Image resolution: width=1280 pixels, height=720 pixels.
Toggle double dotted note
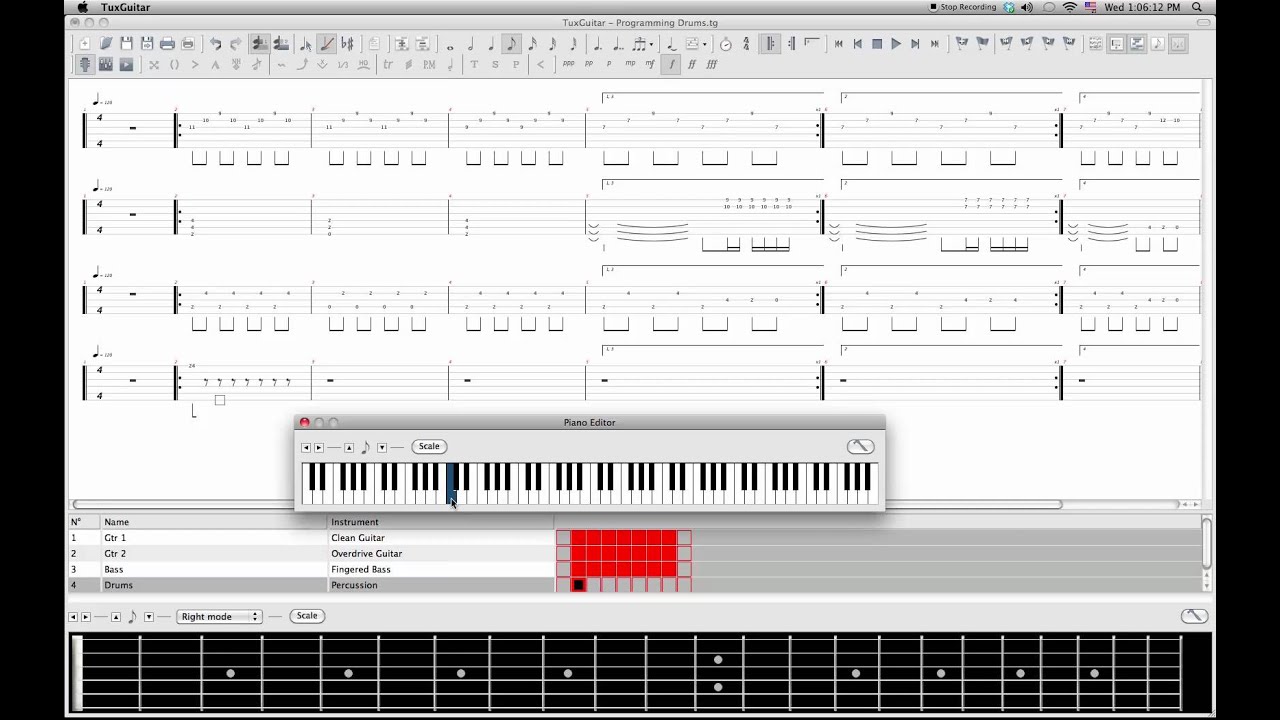click(x=618, y=44)
